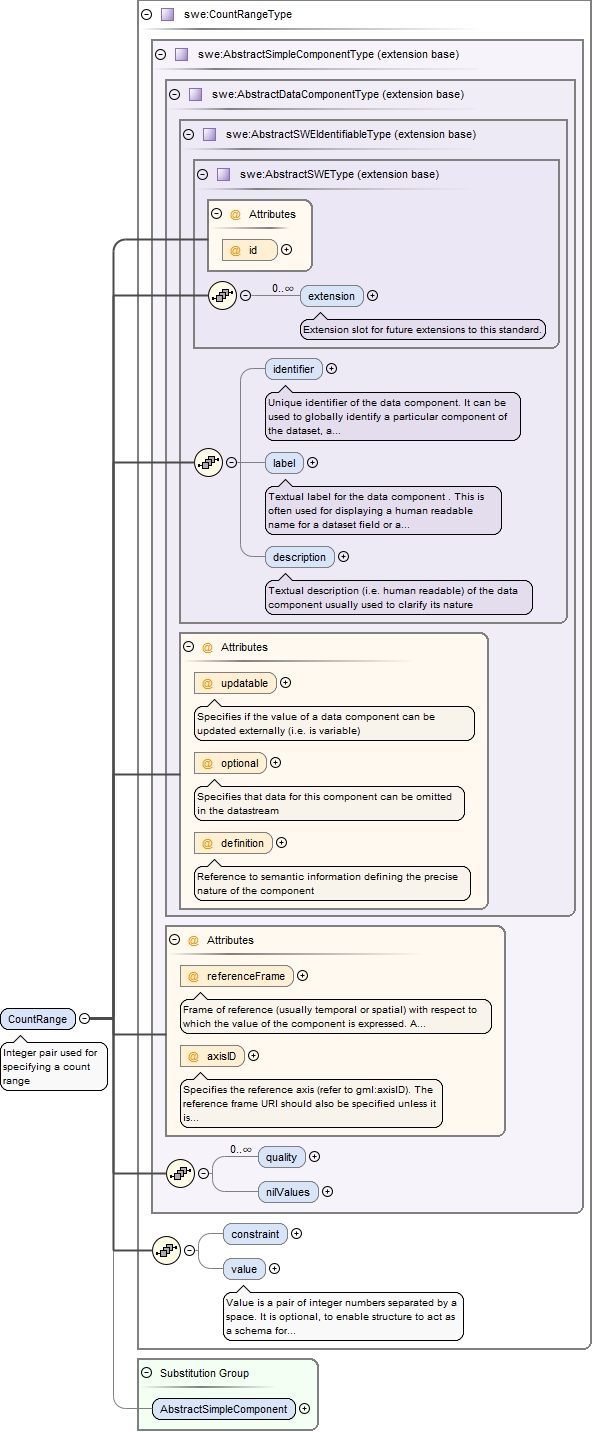Collapse the swe:AbstractDataComponentType section
Viewport: 593px width, 1432px height.
[x=175, y=94]
